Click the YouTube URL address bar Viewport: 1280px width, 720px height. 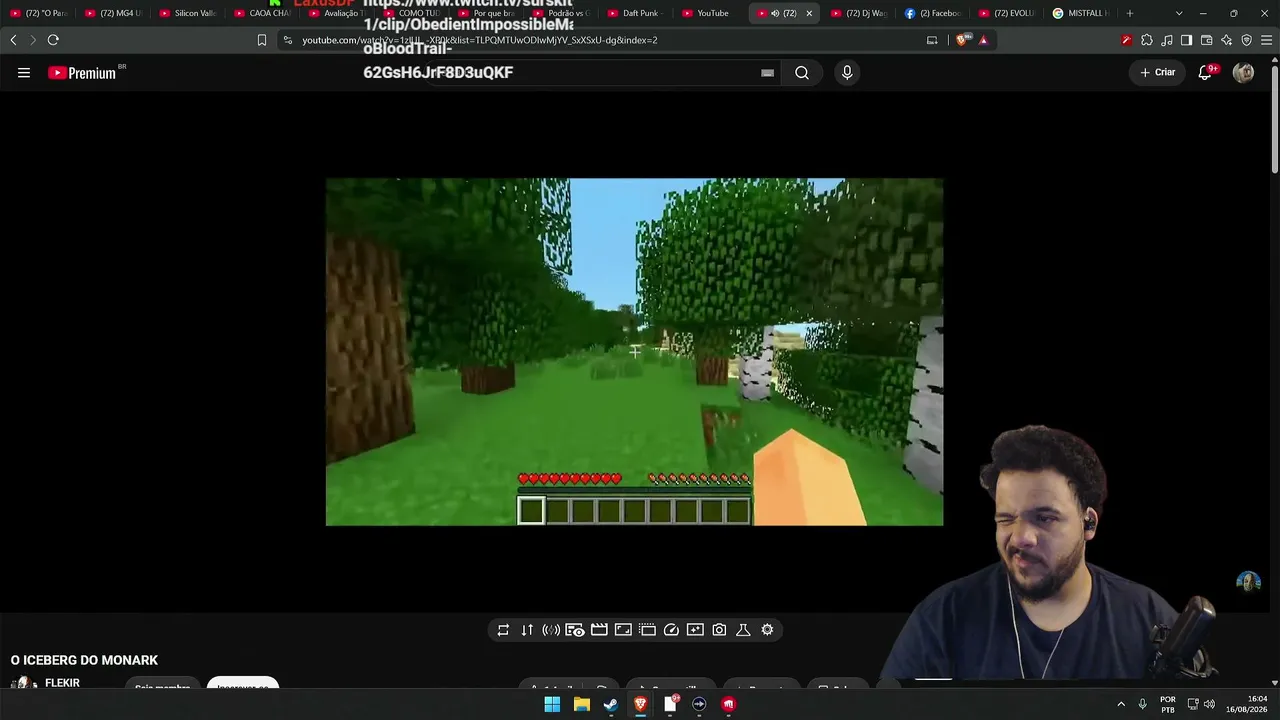pos(600,40)
